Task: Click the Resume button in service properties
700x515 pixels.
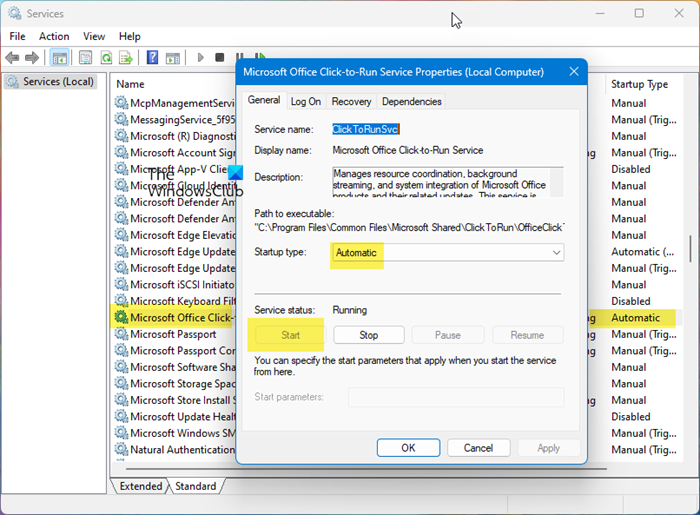Action: coord(528,335)
